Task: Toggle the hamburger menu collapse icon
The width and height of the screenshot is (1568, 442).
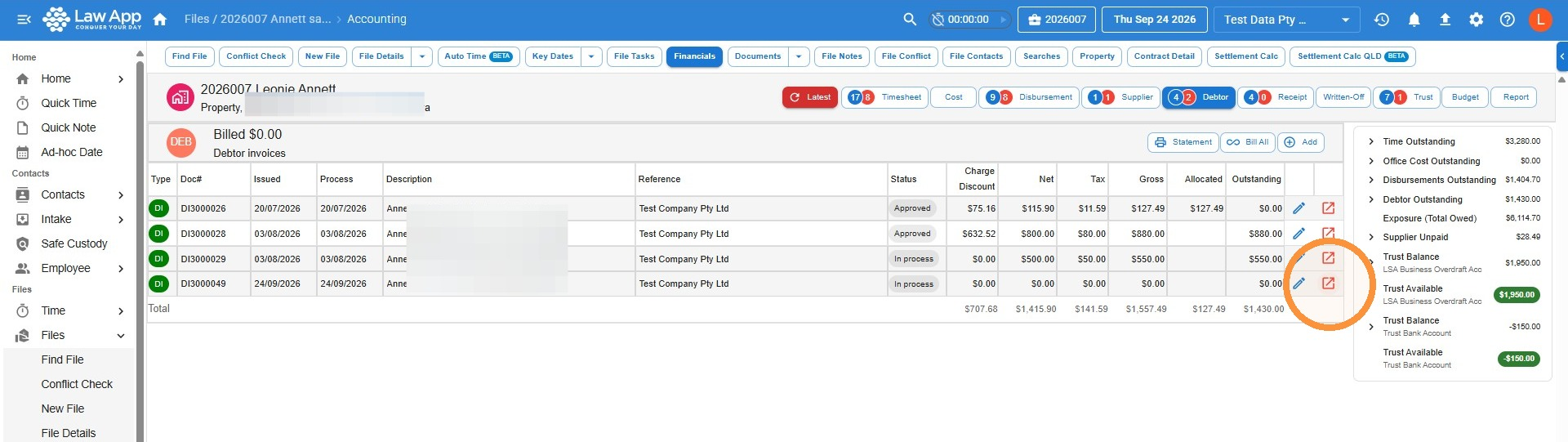Action: (x=24, y=19)
